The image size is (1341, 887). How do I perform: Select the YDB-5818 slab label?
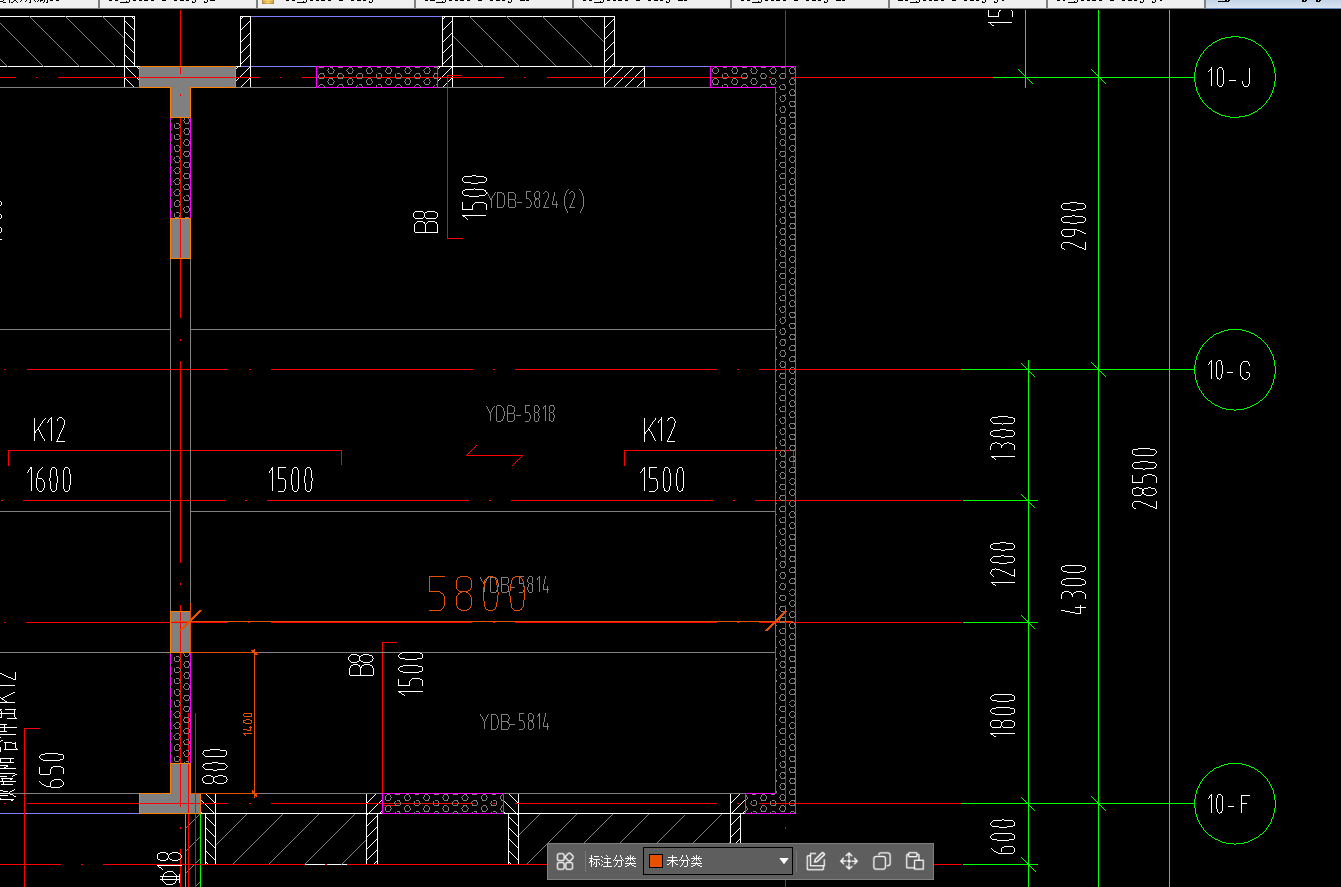coord(520,414)
